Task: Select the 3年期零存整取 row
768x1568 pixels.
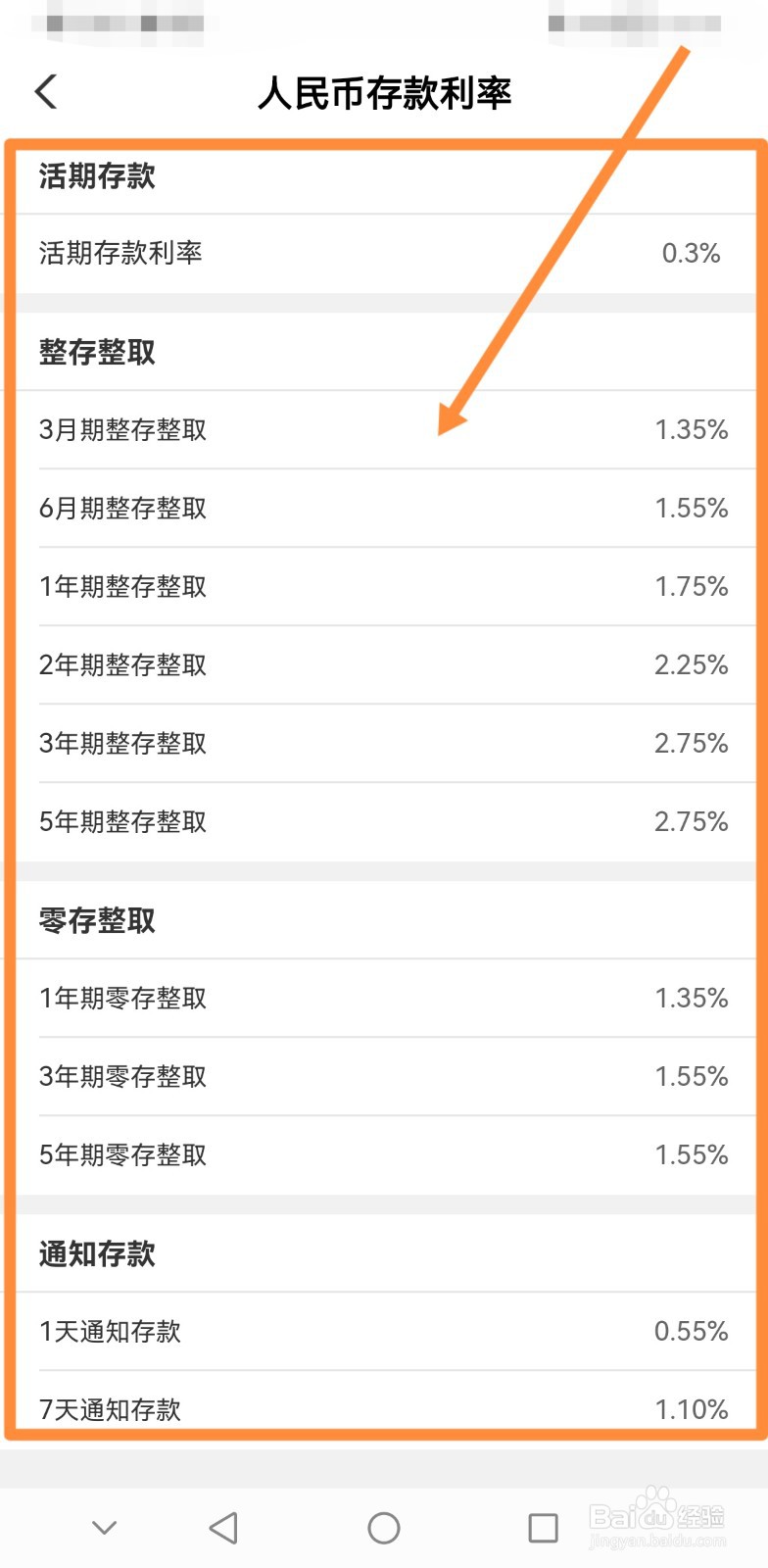Action: (x=384, y=1076)
